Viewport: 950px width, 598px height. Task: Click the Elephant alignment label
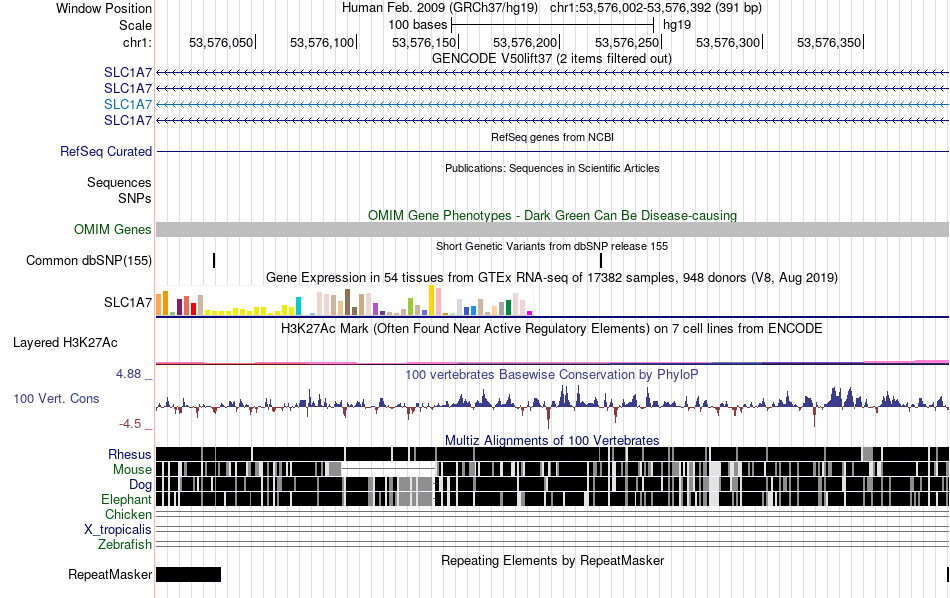[x=126, y=499]
